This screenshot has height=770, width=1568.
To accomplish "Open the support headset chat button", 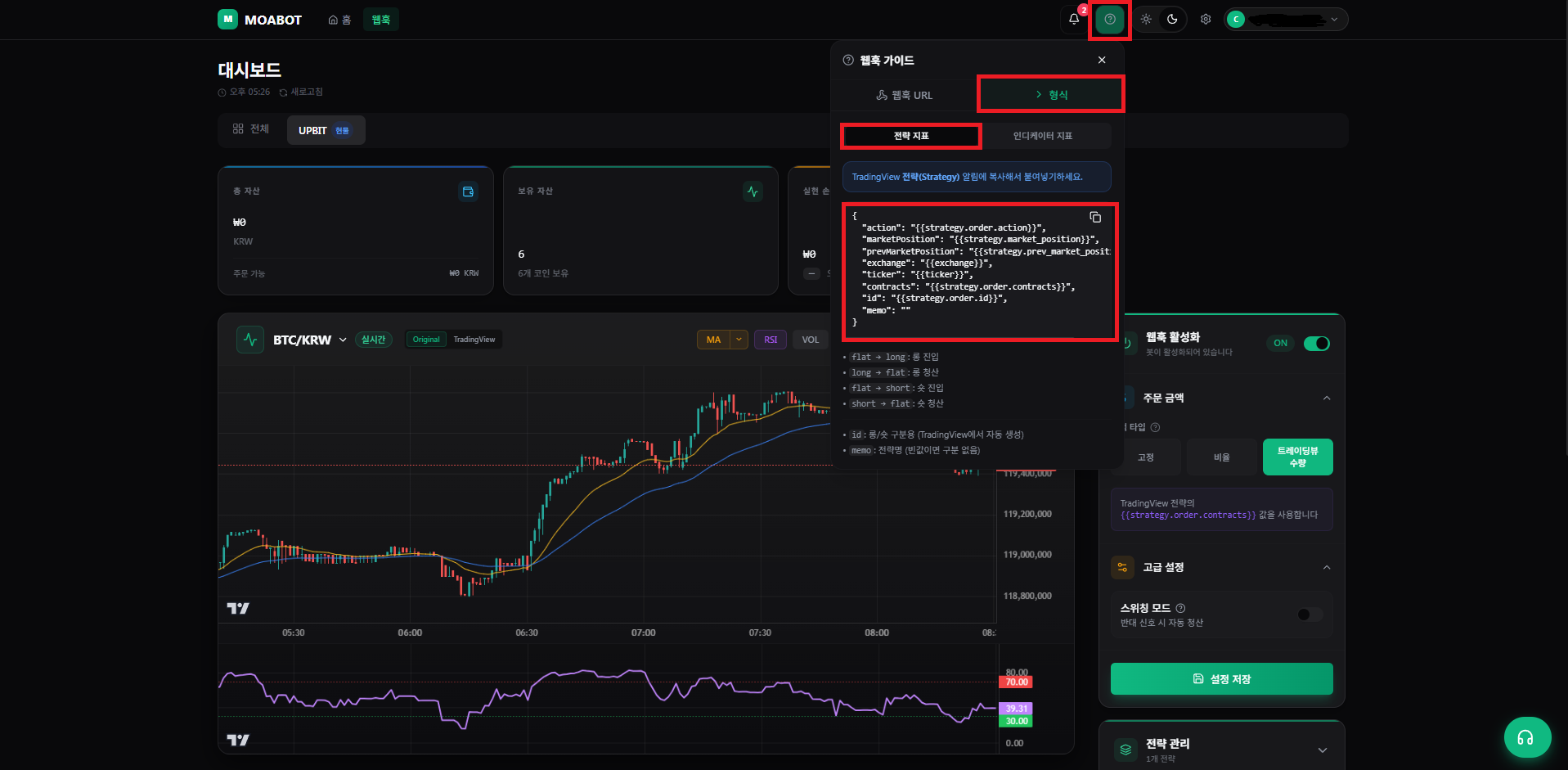I will pos(1527,737).
